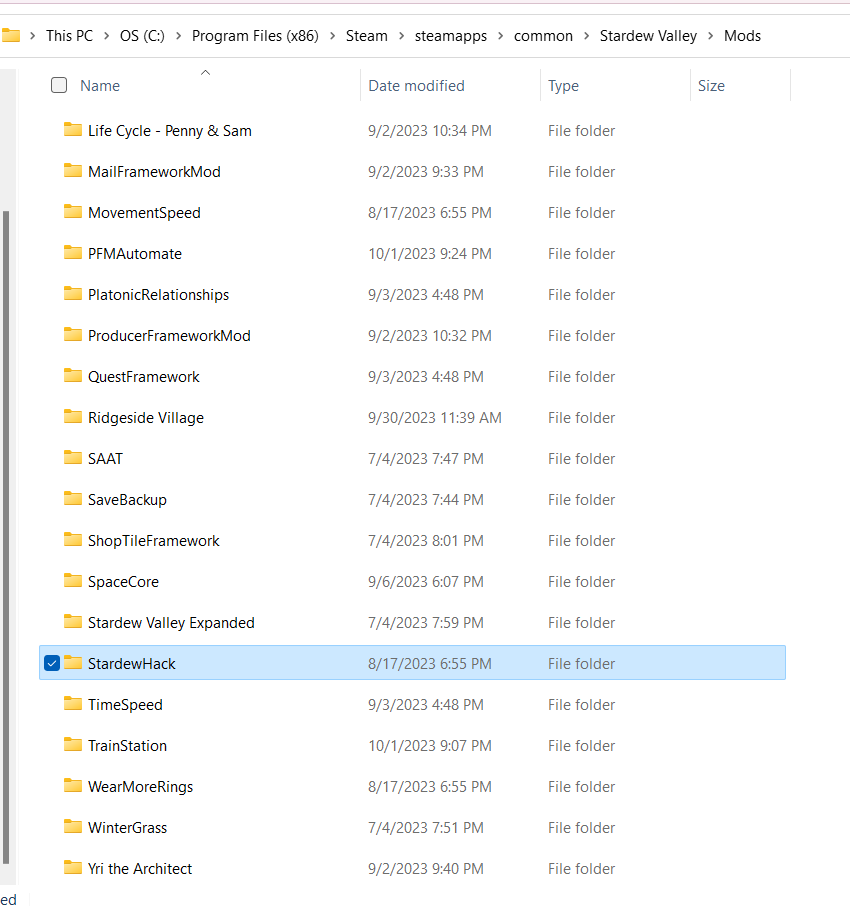
Task: Click the Yri the Architect folder icon
Action: (x=73, y=868)
